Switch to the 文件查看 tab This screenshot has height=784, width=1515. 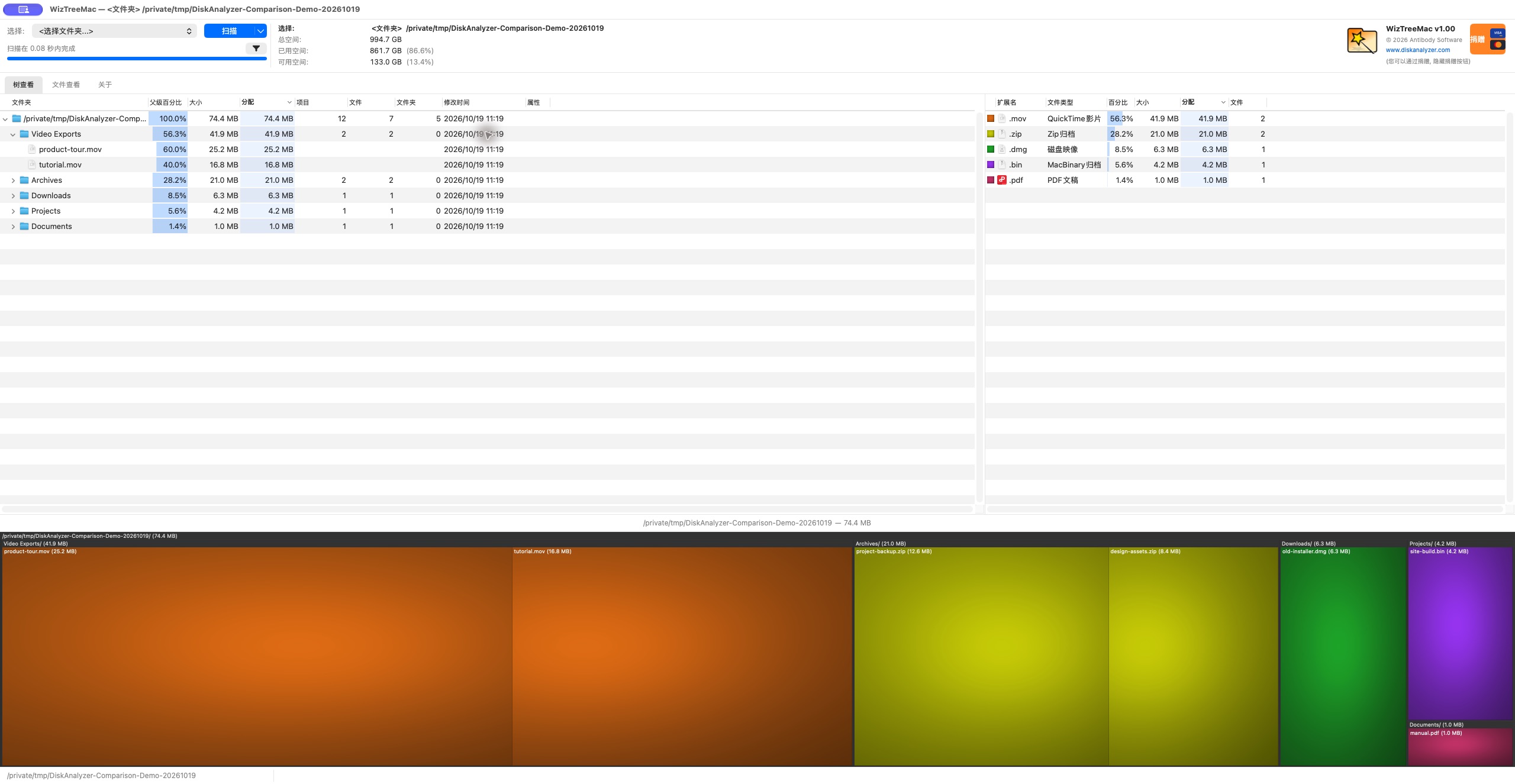(x=66, y=85)
